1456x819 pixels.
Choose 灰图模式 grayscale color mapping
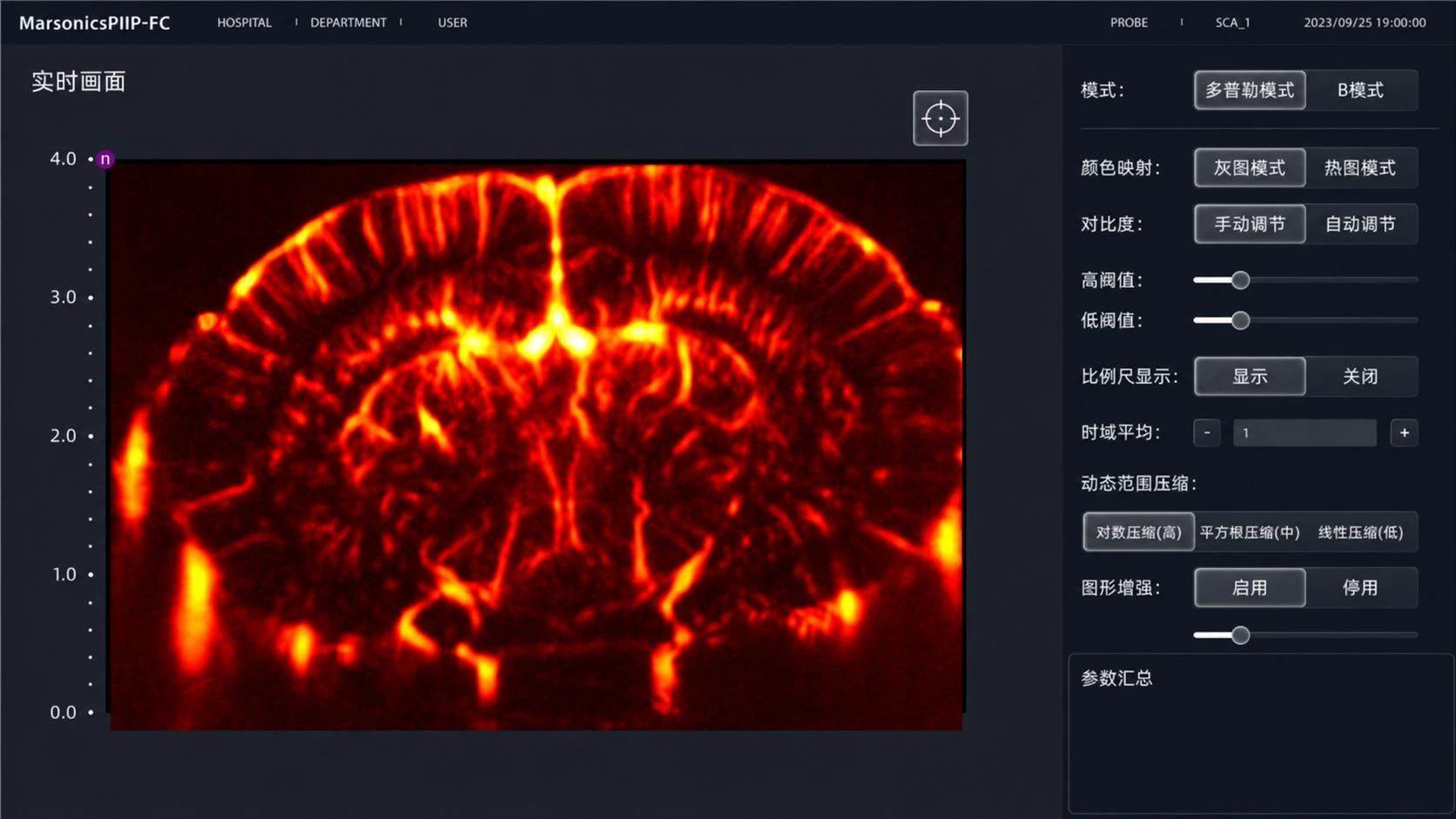1250,168
